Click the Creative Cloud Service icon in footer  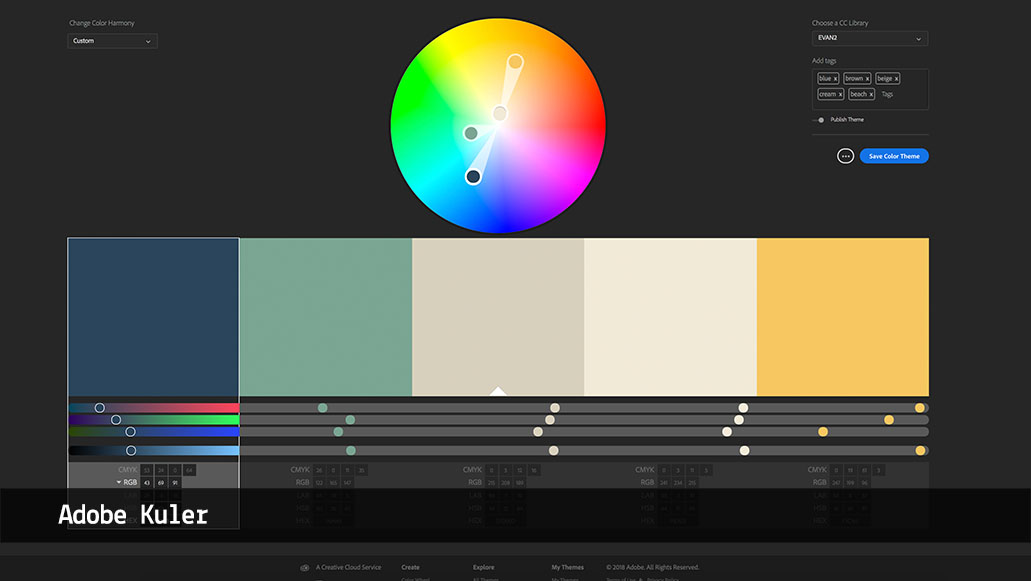pos(305,568)
